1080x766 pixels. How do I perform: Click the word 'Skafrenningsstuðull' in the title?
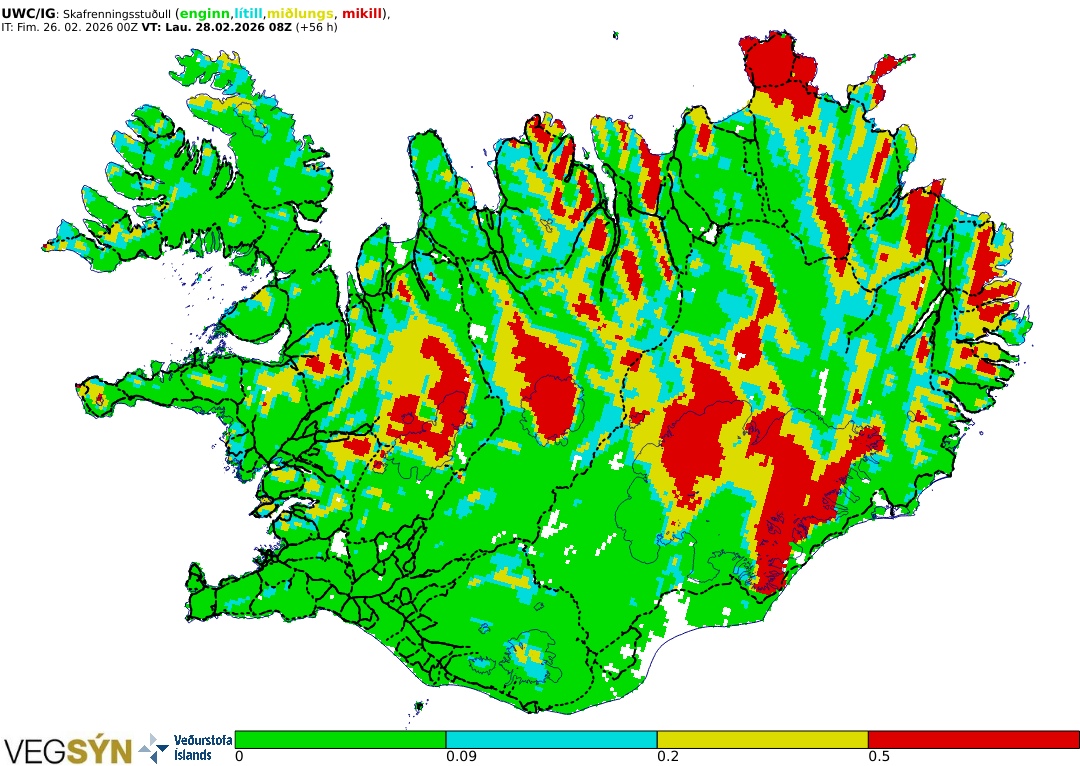pos(116,14)
